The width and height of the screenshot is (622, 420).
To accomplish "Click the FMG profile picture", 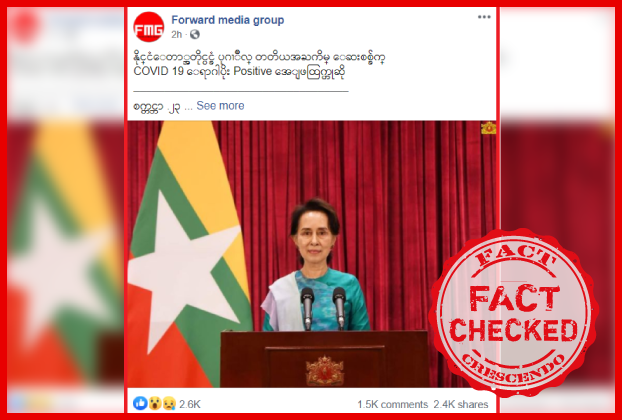I will click(149, 27).
